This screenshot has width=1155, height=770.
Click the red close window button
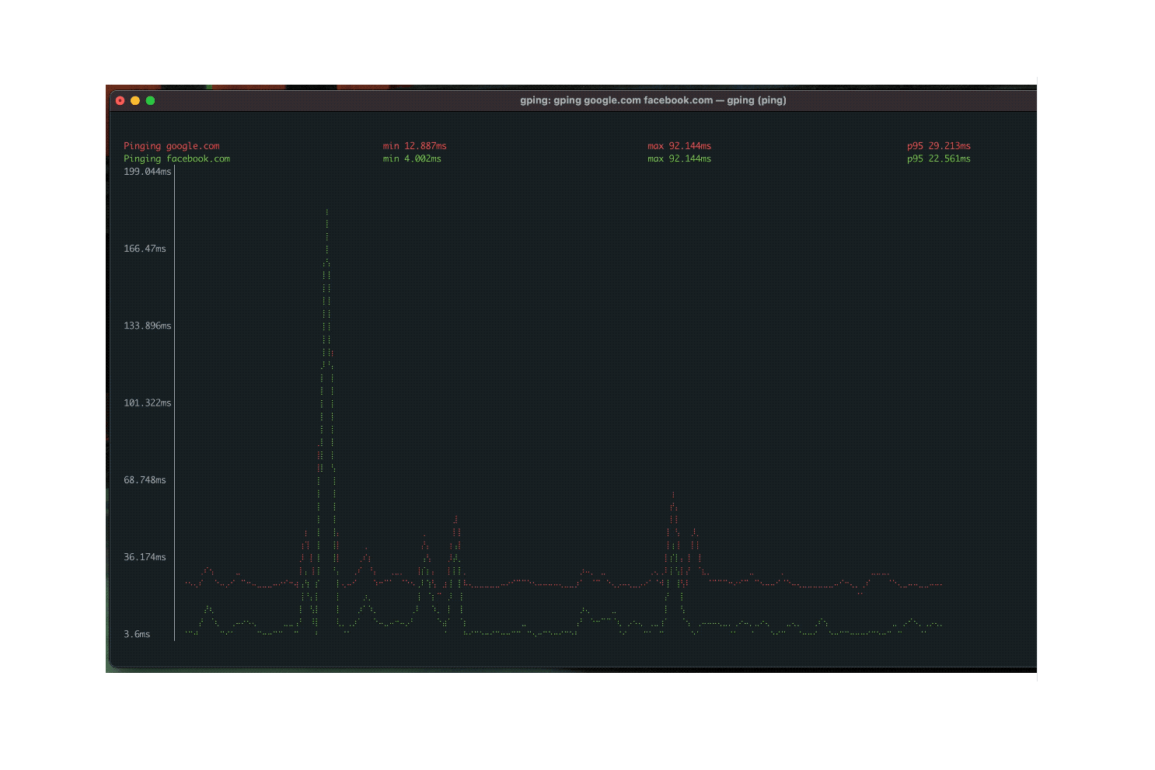120,100
